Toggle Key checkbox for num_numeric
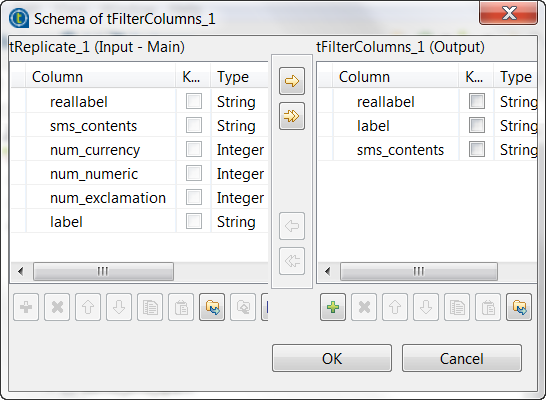The height and width of the screenshot is (400, 546). click(194, 174)
